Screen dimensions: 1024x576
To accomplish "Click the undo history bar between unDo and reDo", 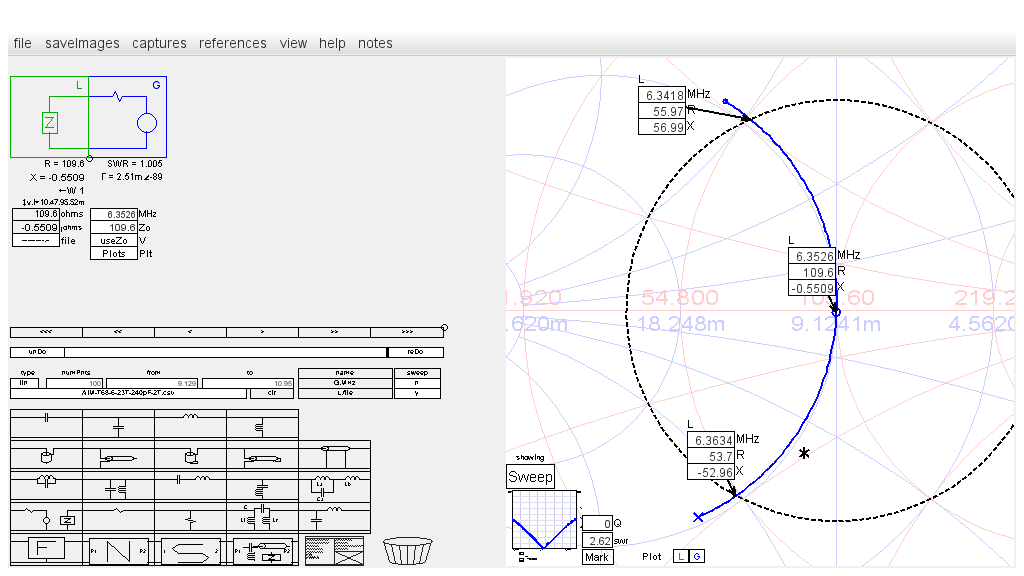I will (x=226, y=352).
